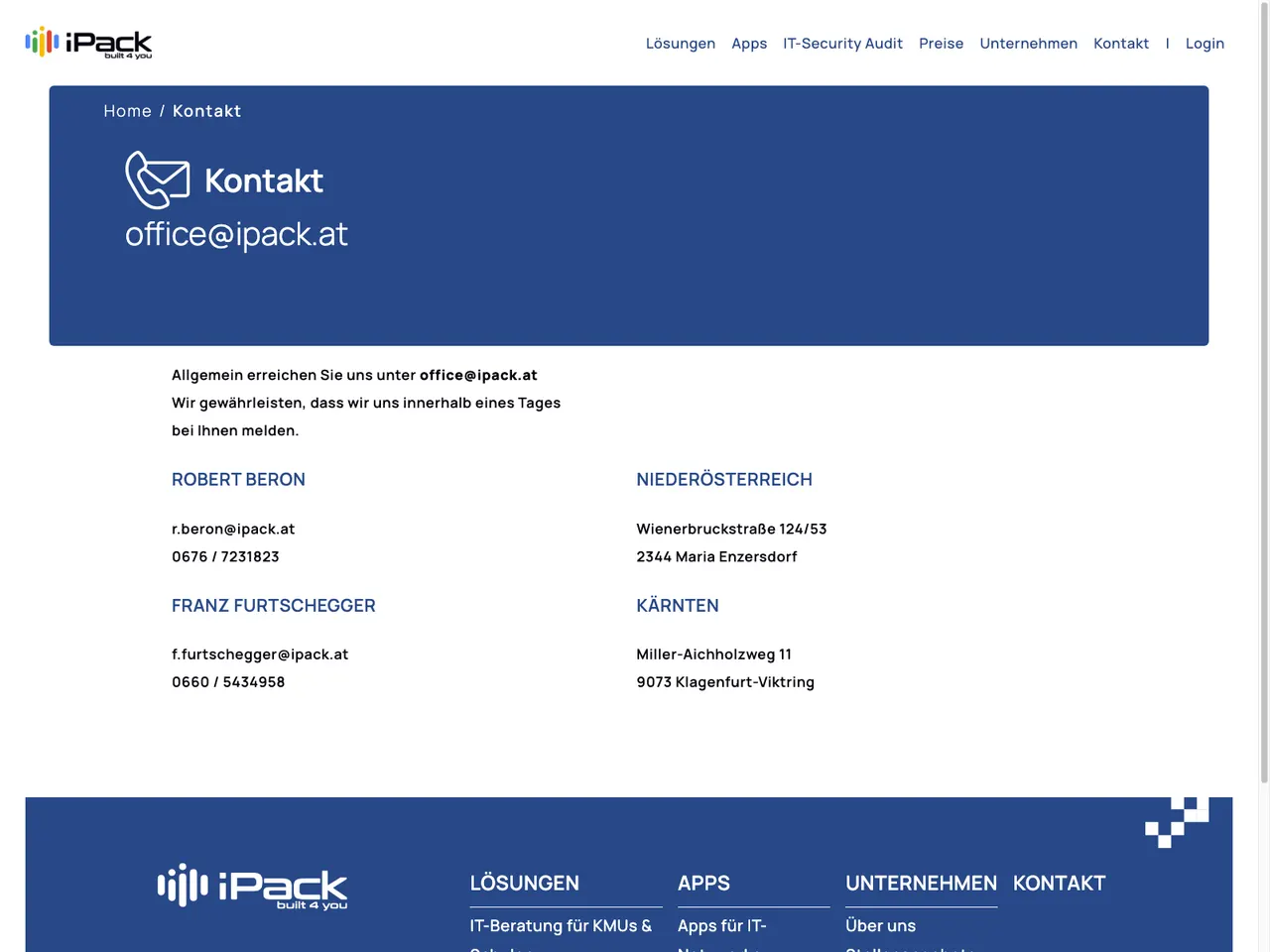Click the NIEDERÖSTERREICH heading
Image resolution: width=1270 pixels, height=952 pixels.
click(x=724, y=480)
